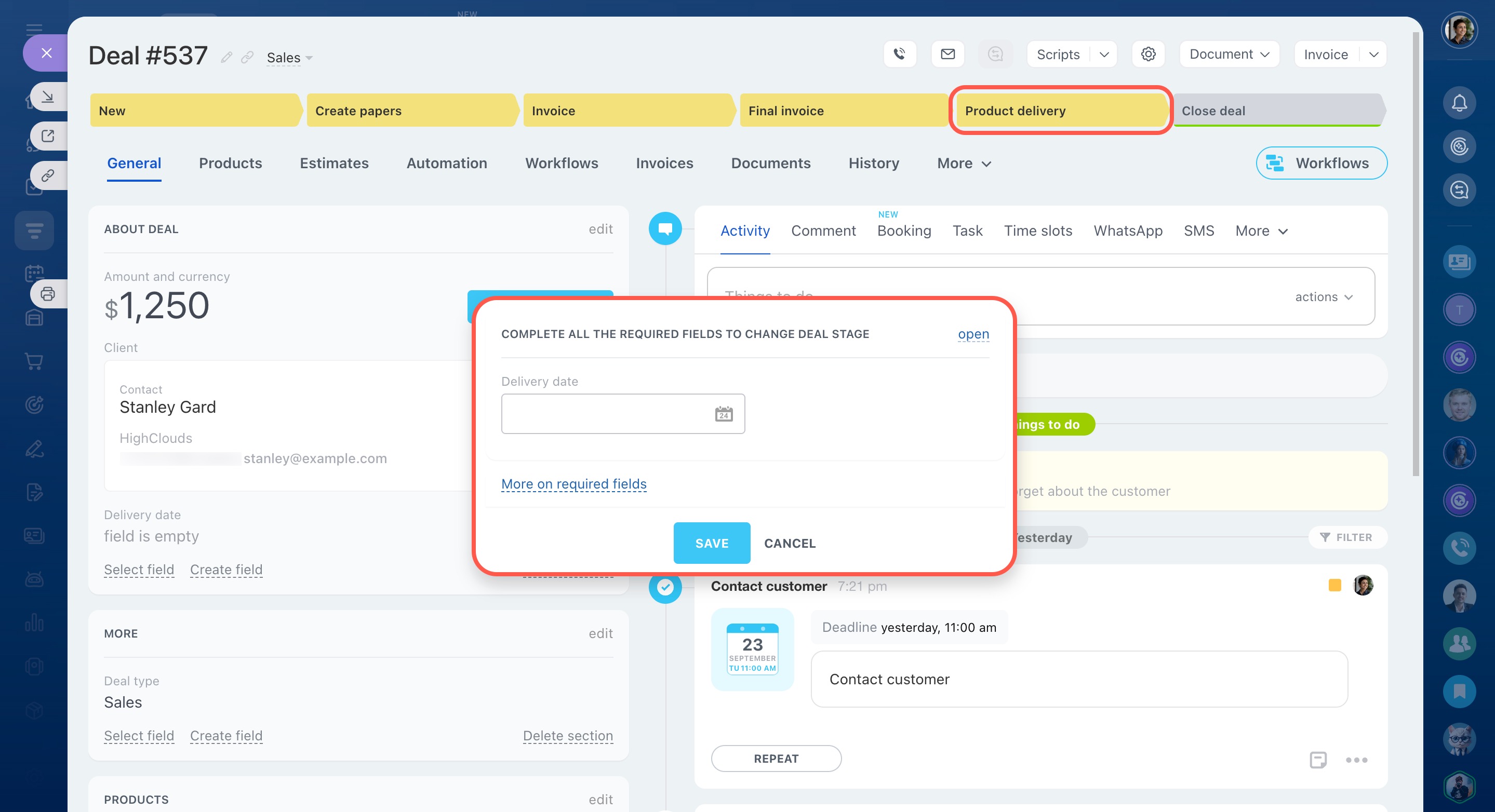Click the copy link icon beside deal title
1495x812 pixels.
tap(247, 57)
